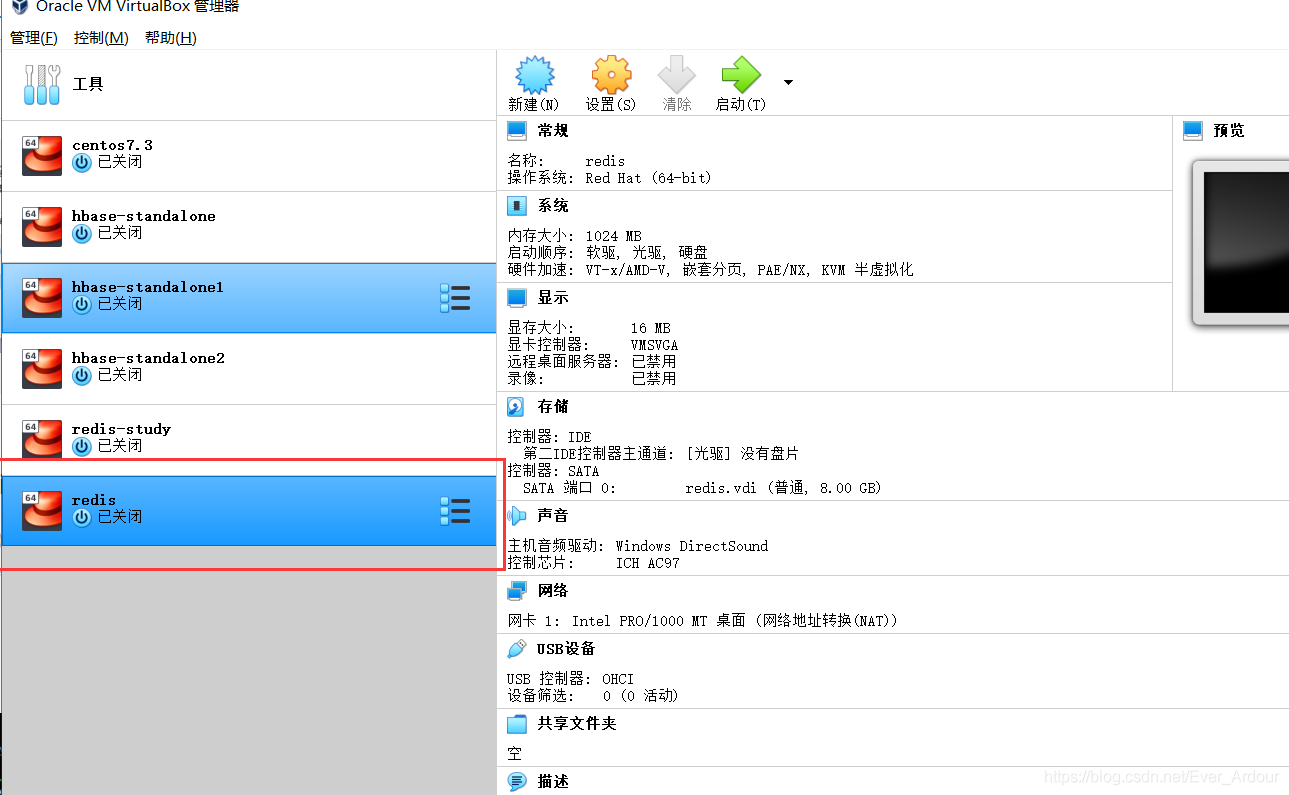The image size is (1289, 795).
Task: Click the 新建(N) new machine icon
Action: pyautogui.click(x=534, y=75)
